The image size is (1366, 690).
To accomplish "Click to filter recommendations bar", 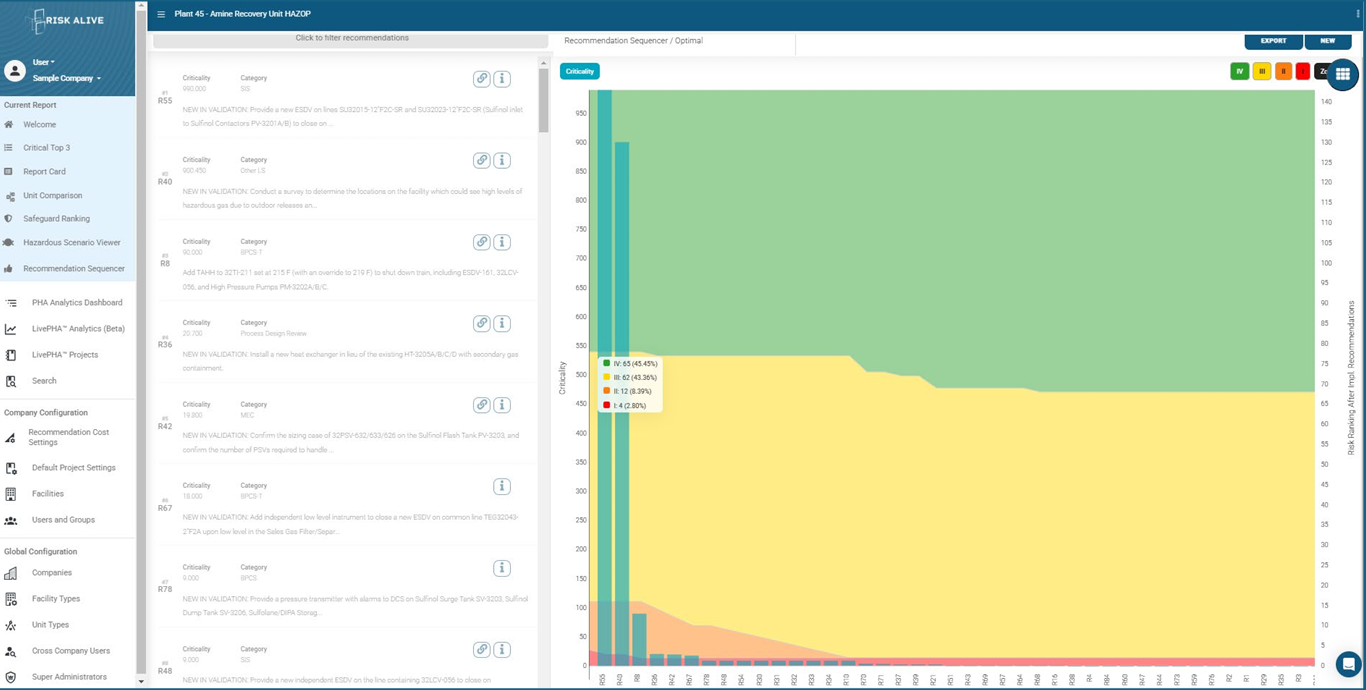I will 351,39.
